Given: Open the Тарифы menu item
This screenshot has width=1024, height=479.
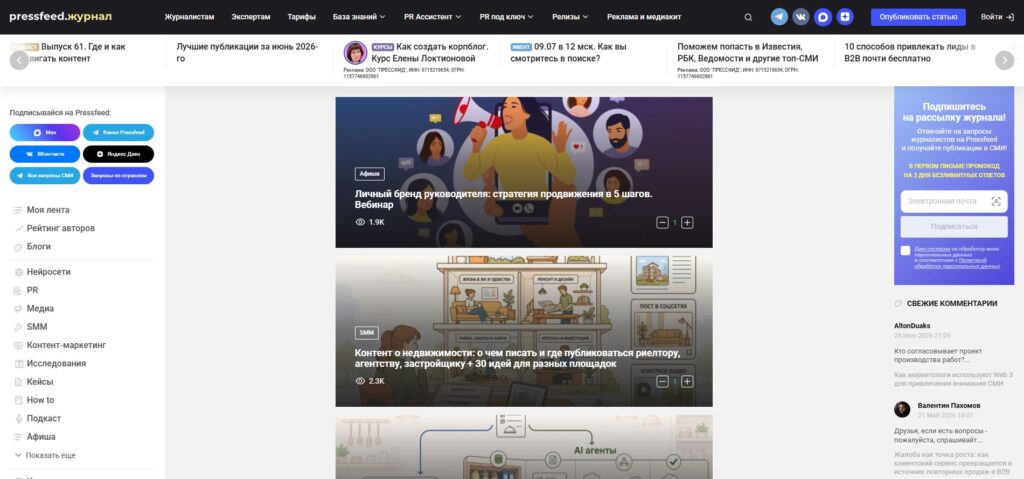Looking at the screenshot, I should (x=301, y=17).
